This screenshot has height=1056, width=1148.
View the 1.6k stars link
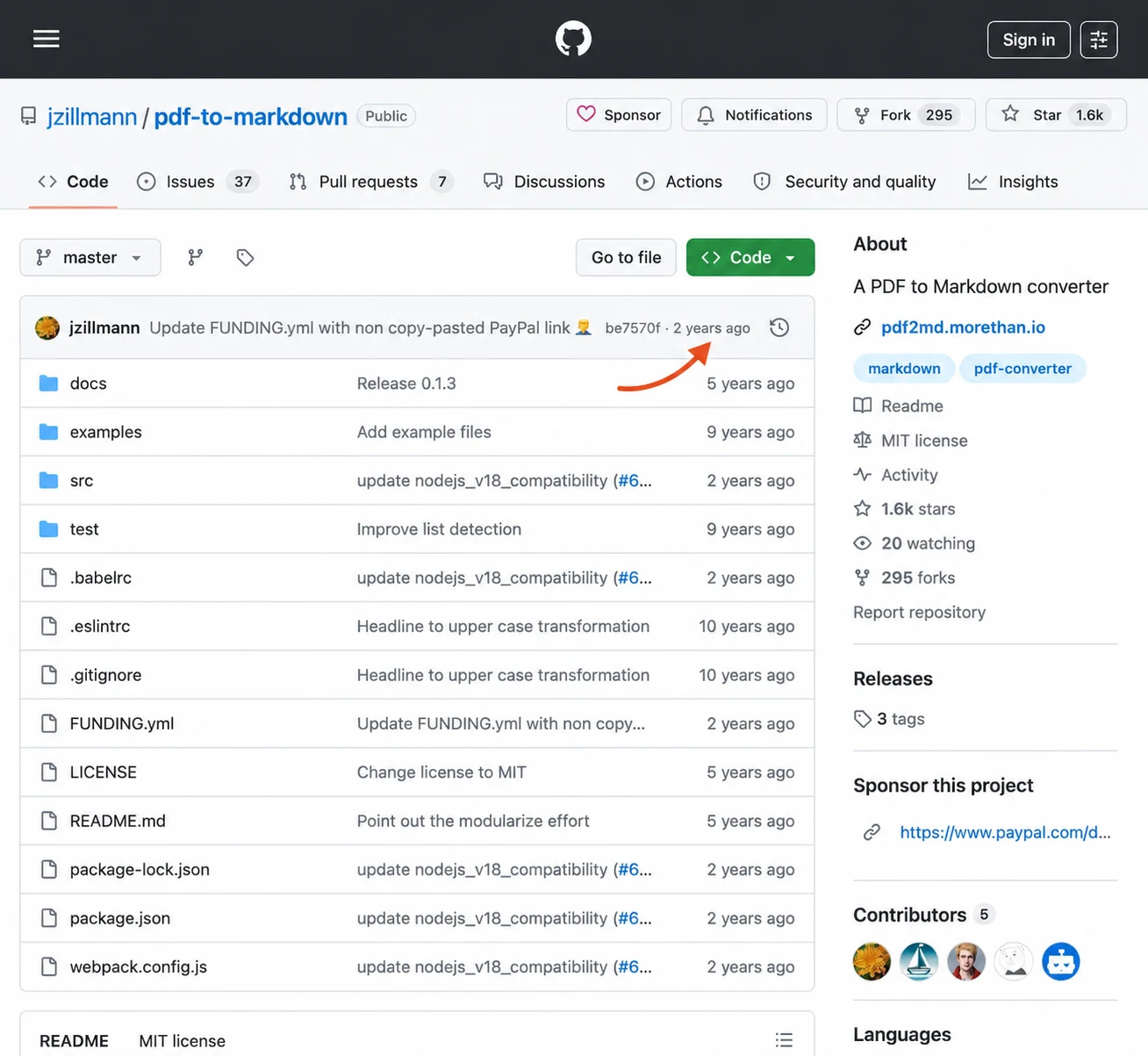click(905, 509)
